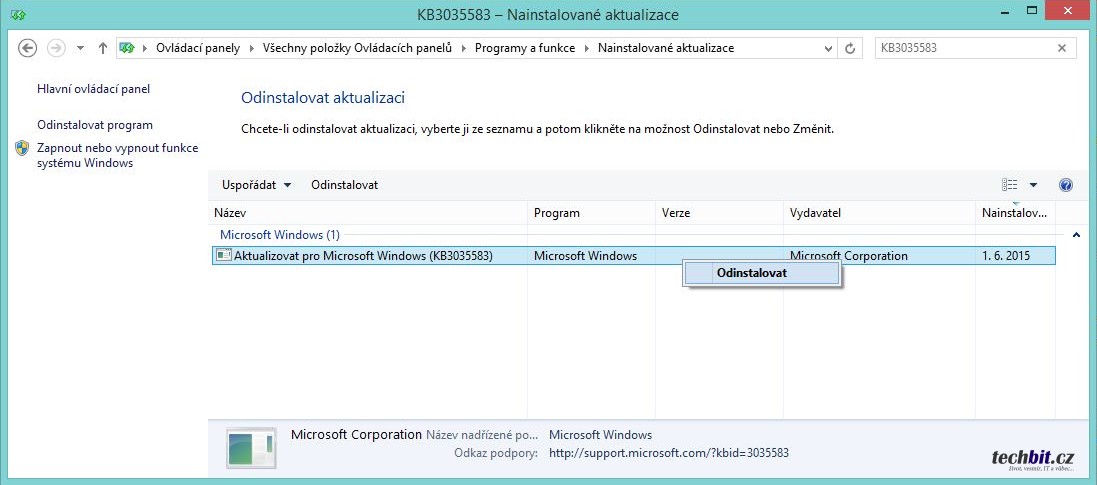The width and height of the screenshot is (1097, 485).
Task: Click 'Odinstalovat' in the toolbar
Action: 345,185
